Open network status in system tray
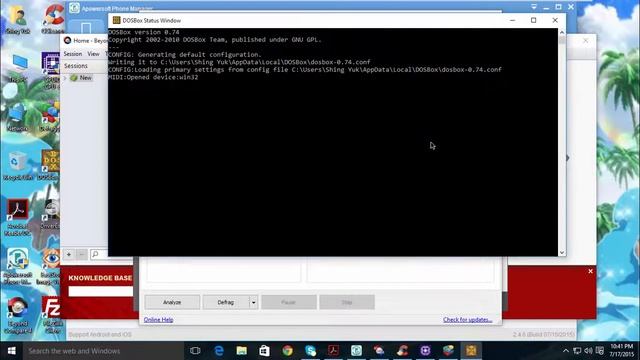640x360 pixels. click(577, 351)
